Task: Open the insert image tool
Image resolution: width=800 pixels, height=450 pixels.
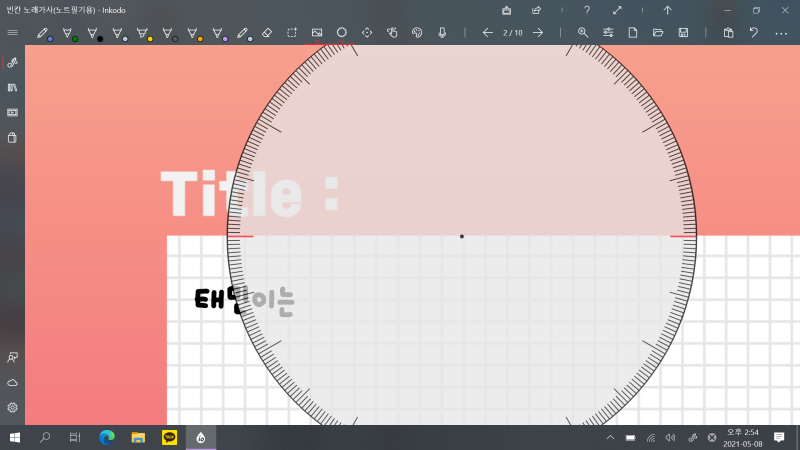Action: 317,33
